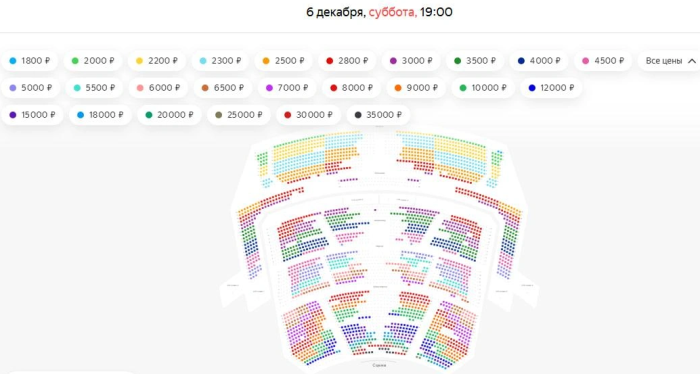Select the 2000 ₽ price chip
Image resolution: width=700 pixels, height=374 pixels.
click(93, 61)
